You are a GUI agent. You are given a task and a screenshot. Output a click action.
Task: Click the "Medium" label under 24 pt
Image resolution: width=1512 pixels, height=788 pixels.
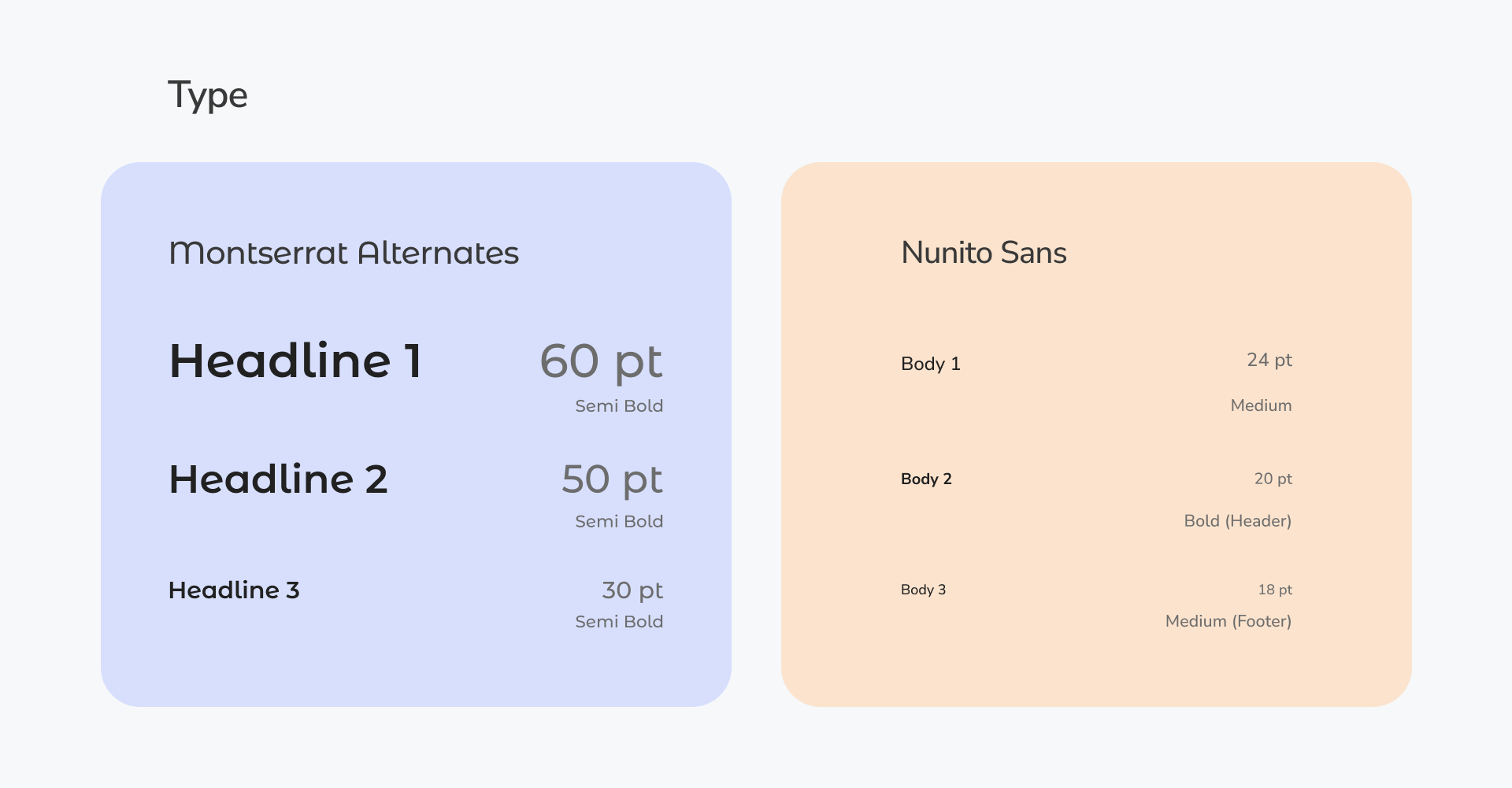point(1261,405)
